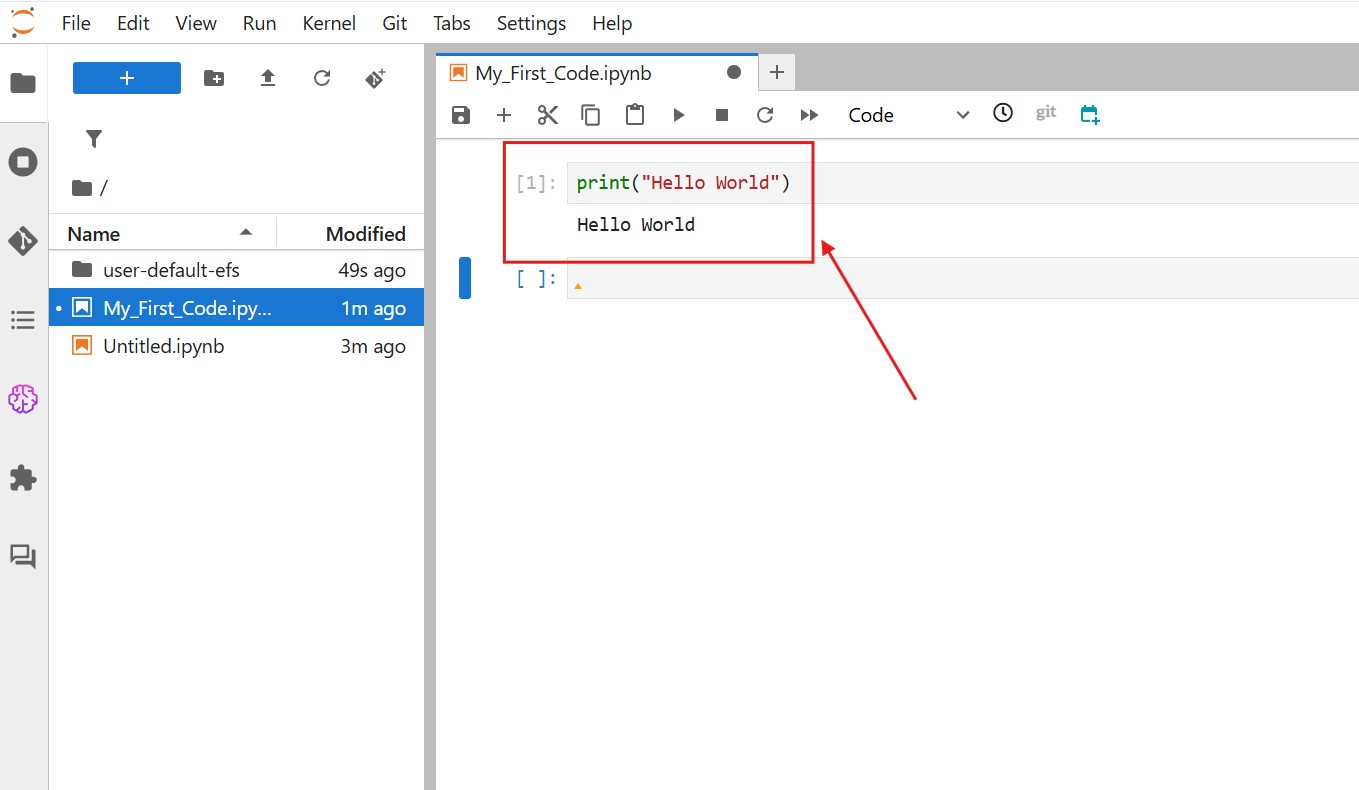This screenshot has width=1359, height=790.
Task: Restart kernel and run all cells
Action: tap(809, 115)
